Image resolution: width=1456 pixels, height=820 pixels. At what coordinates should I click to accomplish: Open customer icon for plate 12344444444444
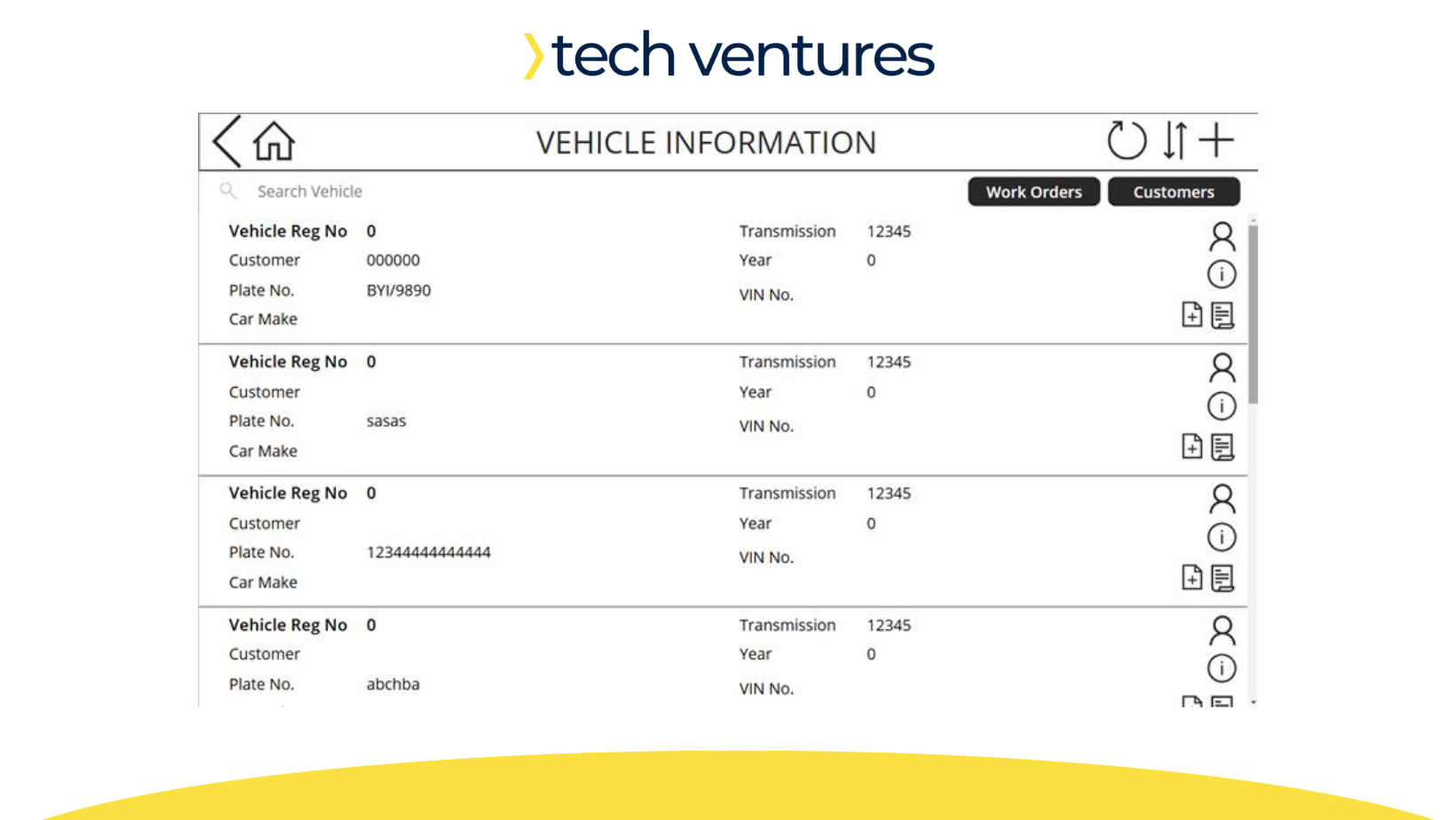(x=1222, y=499)
